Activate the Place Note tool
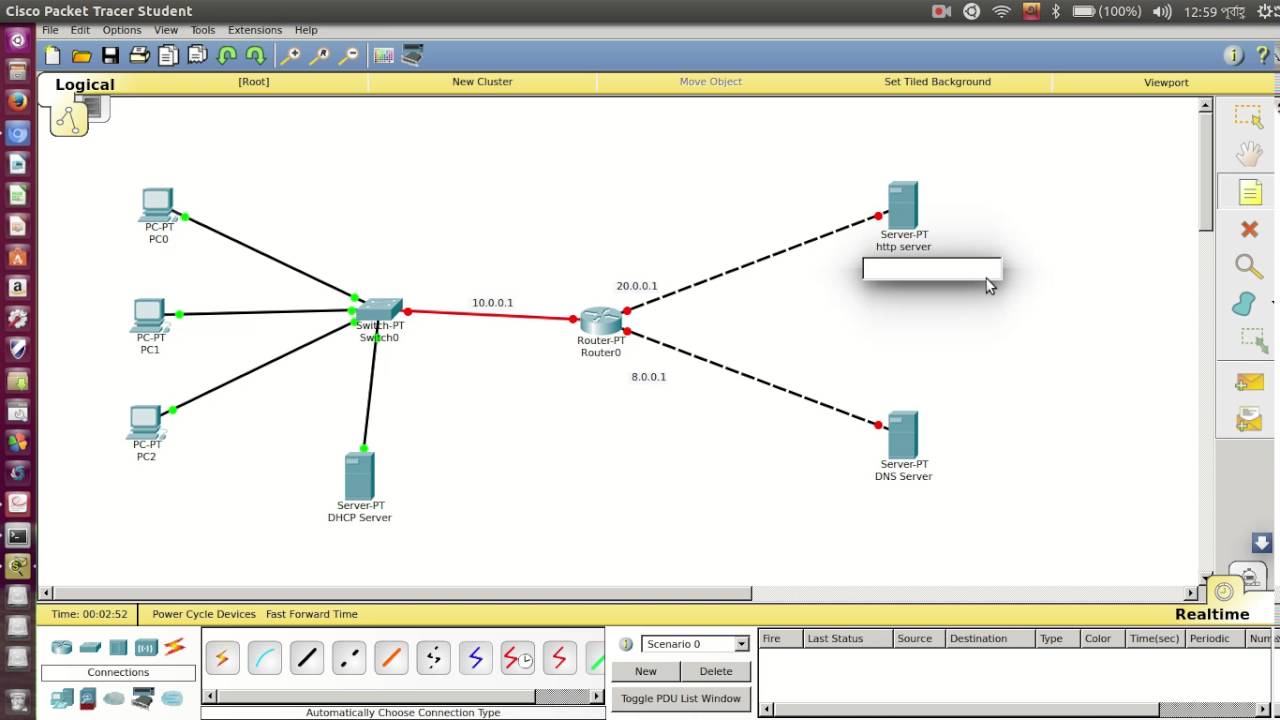This screenshot has height=720, width=1280. pyautogui.click(x=1249, y=192)
